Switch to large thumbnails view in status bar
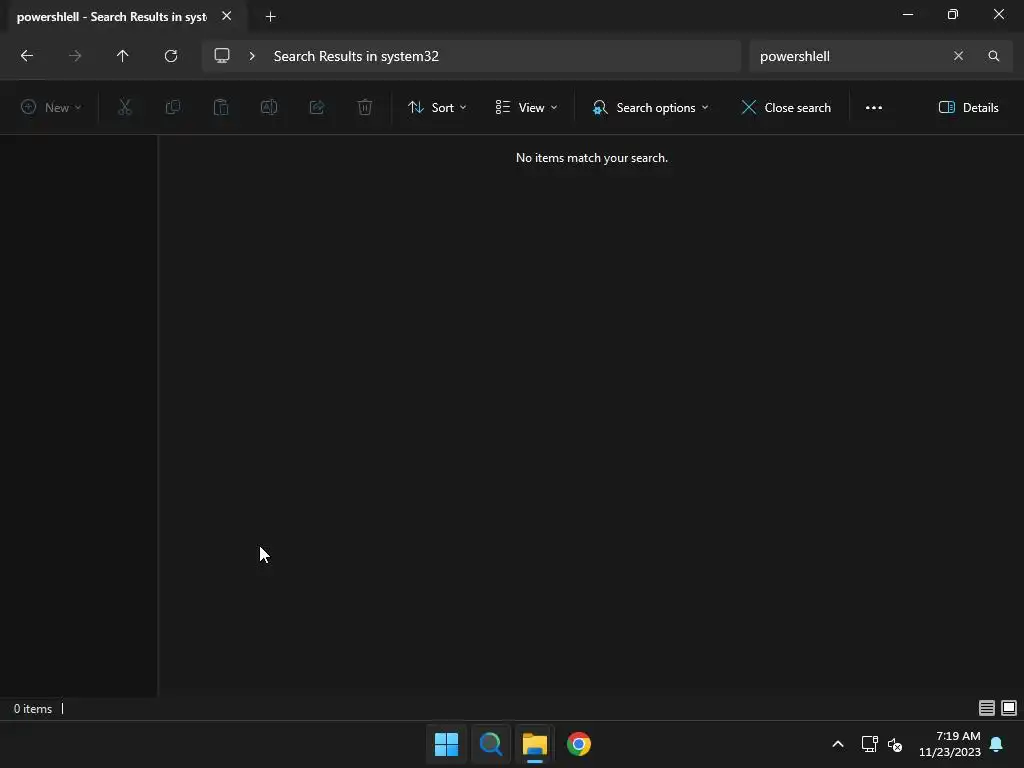This screenshot has height=768, width=1024. tap(1009, 708)
